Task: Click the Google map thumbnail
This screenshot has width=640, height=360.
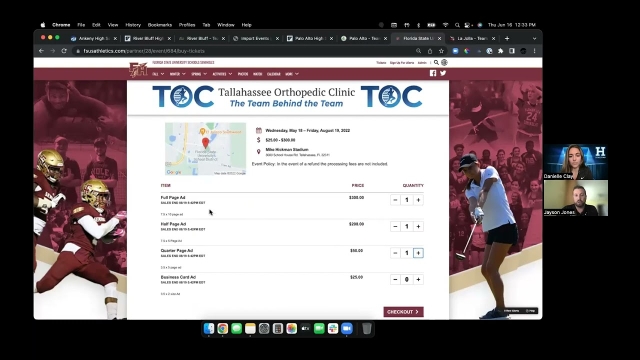Action: [x=205, y=149]
